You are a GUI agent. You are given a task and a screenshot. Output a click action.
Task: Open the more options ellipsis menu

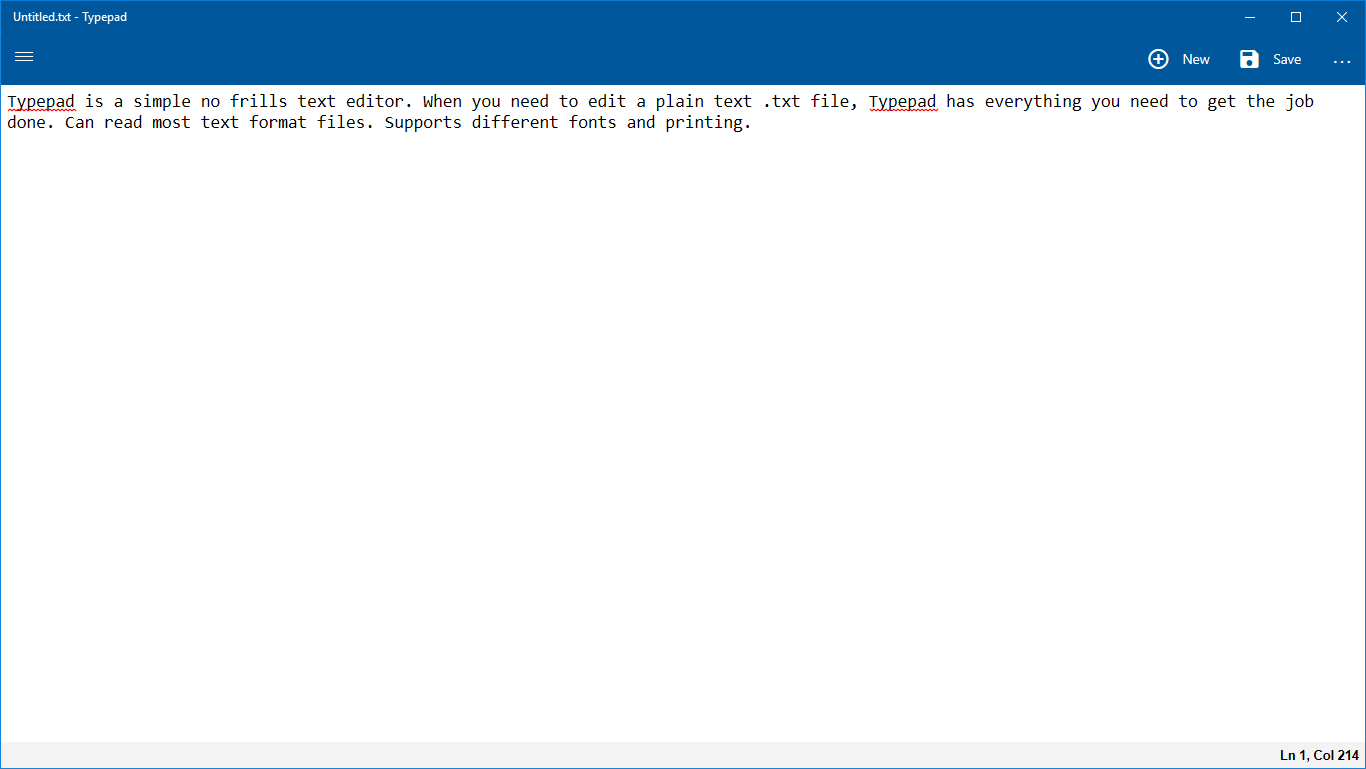coord(1342,62)
